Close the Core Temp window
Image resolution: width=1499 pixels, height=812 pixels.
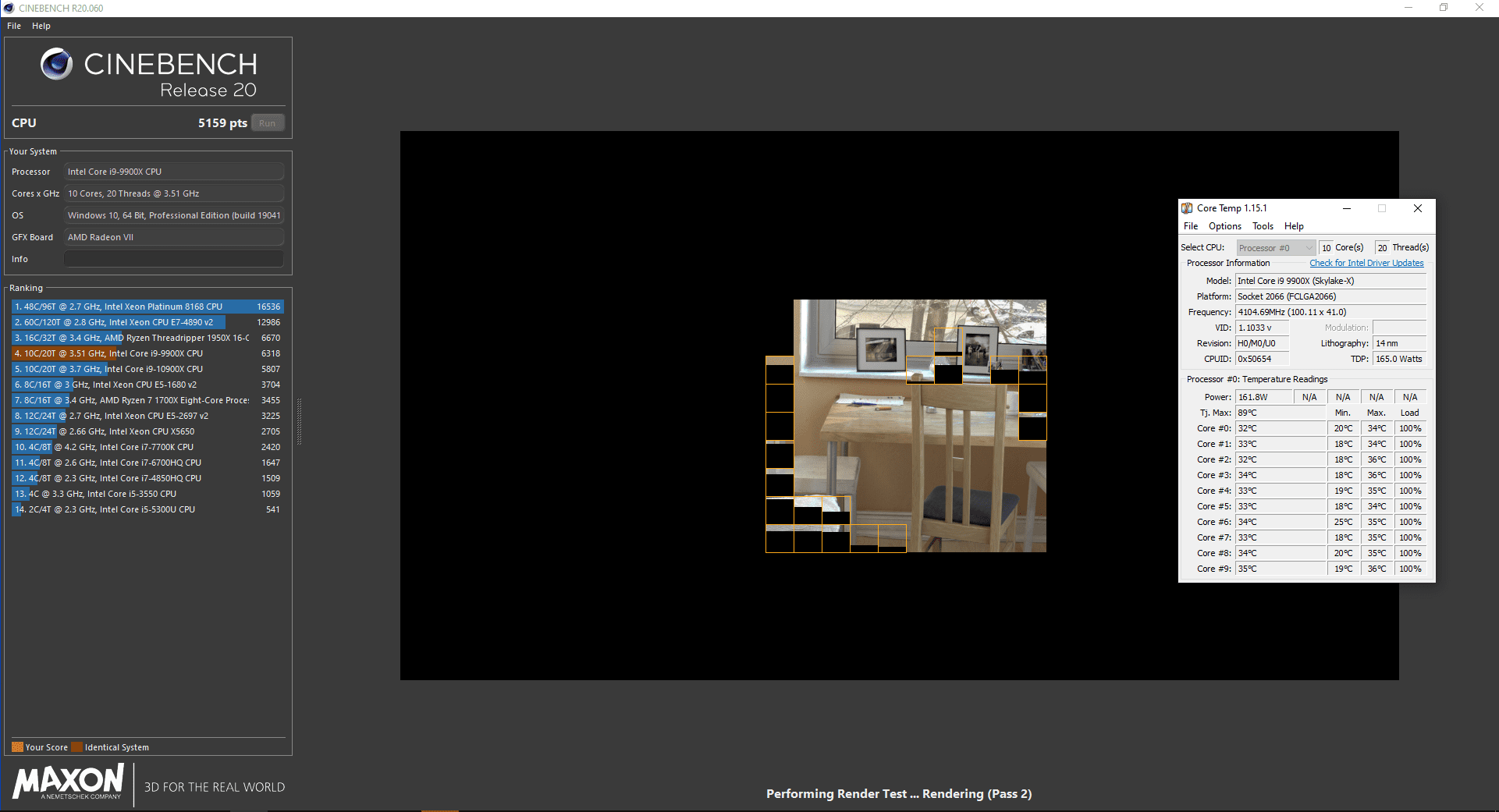1418,208
